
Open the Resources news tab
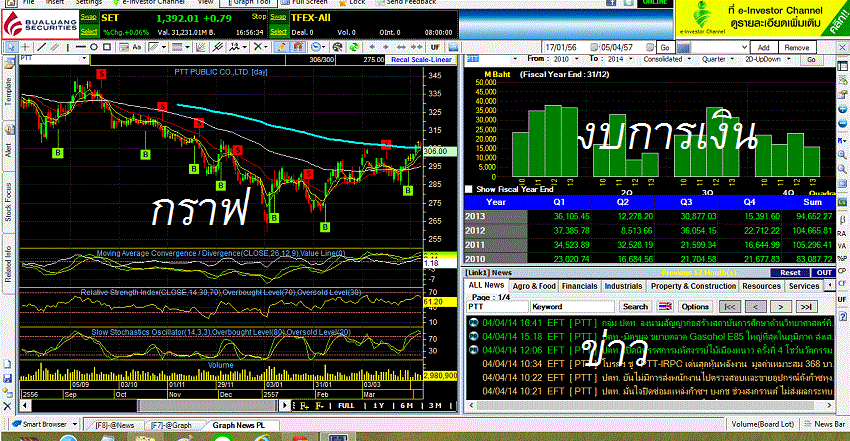762,286
